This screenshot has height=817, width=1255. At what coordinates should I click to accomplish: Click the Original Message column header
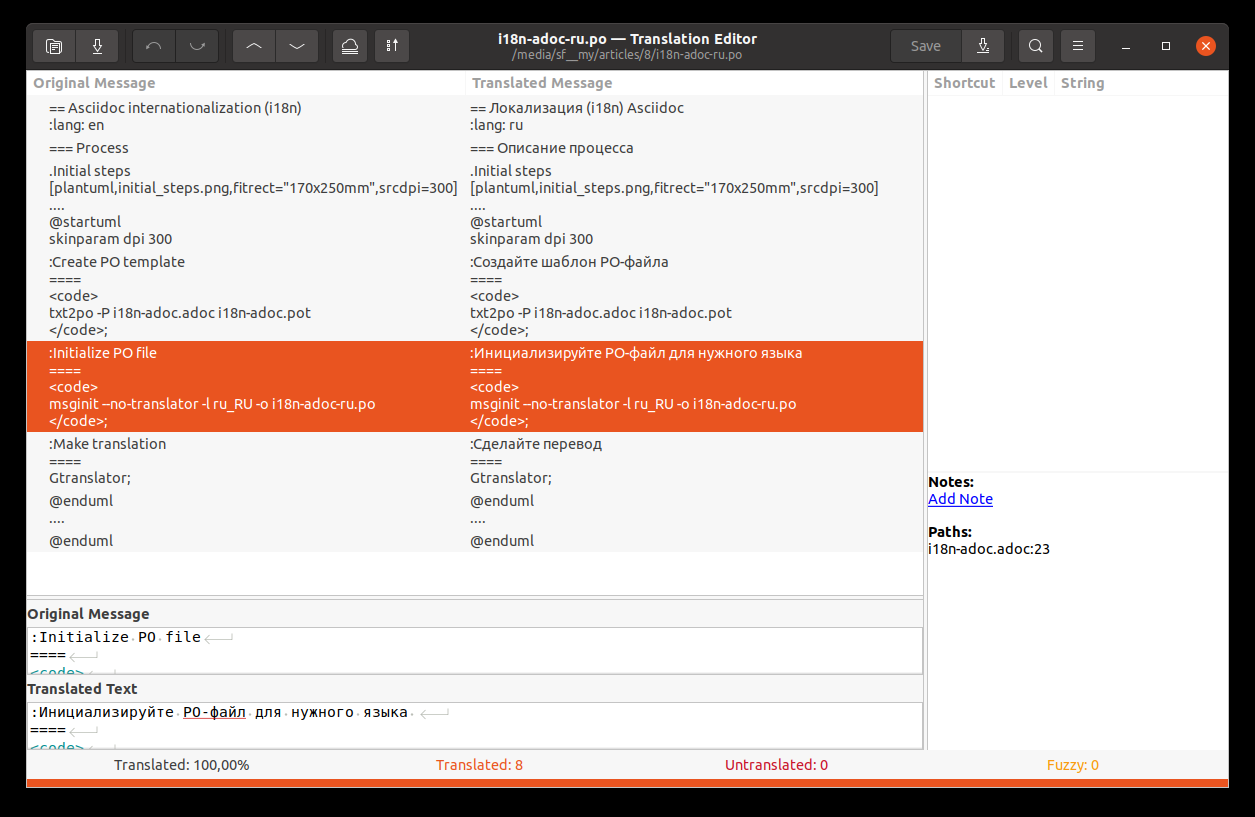(x=246, y=83)
